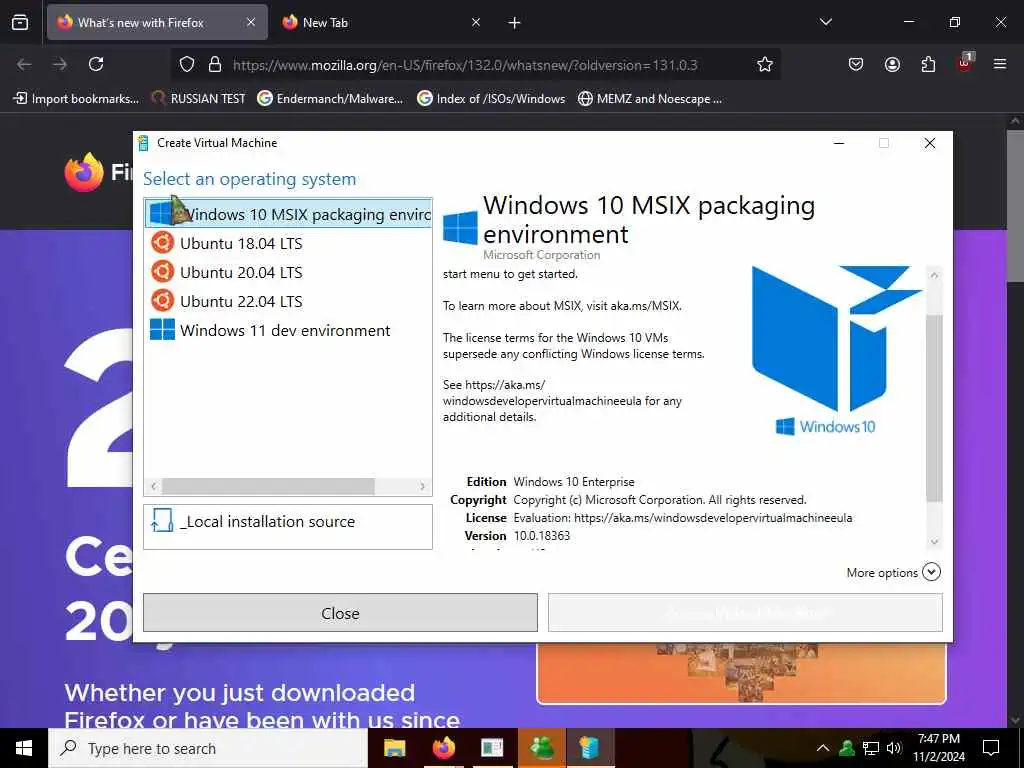
Task: Click the greyed Create Virtual Machine button
Action: [745, 613]
